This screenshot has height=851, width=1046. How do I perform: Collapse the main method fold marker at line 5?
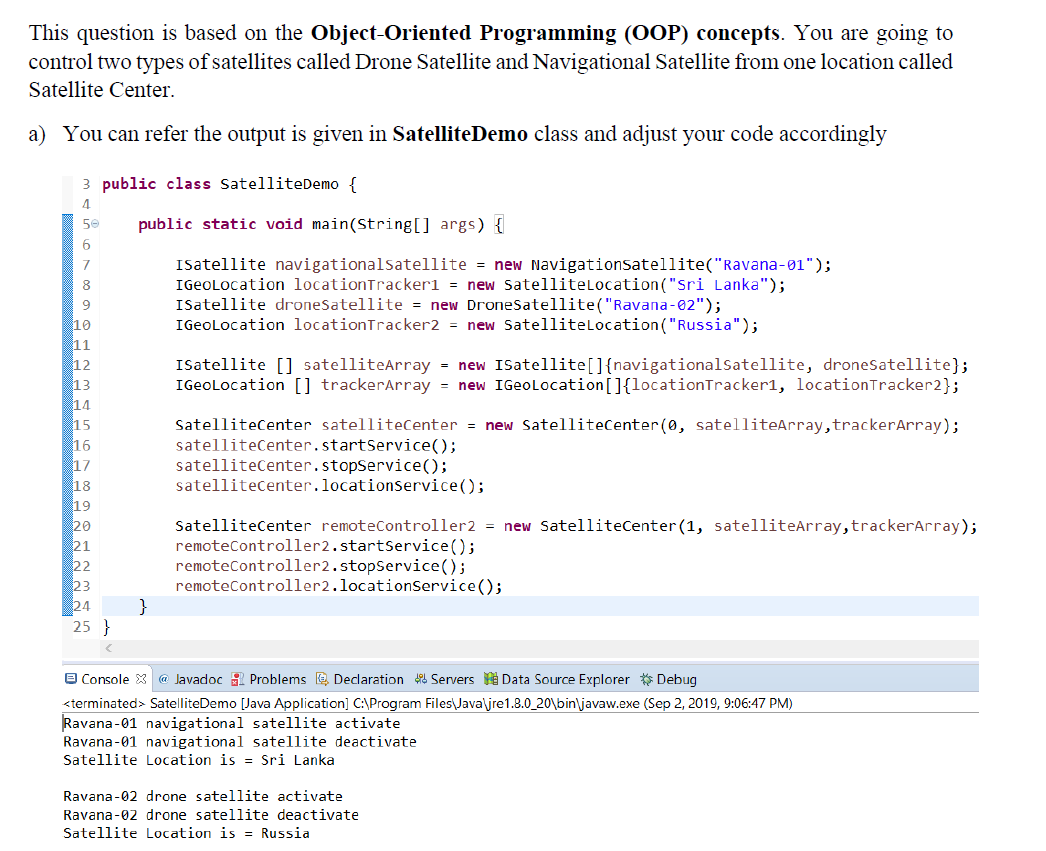coord(93,223)
